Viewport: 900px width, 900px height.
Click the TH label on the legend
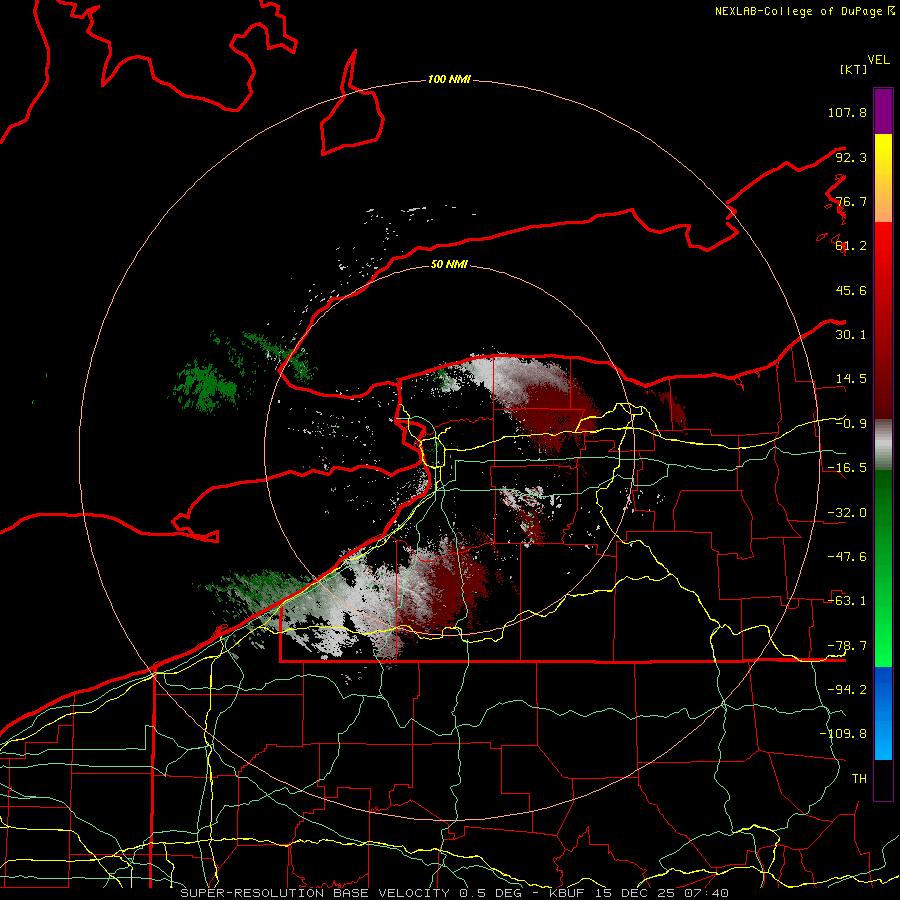click(x=859, y=779)
